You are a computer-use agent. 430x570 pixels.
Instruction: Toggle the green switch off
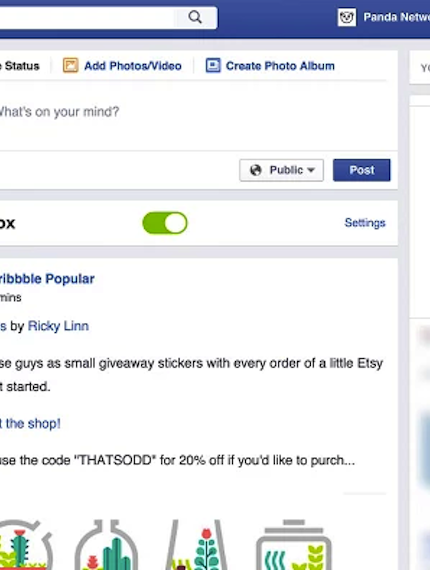click(x=165, y=223)
